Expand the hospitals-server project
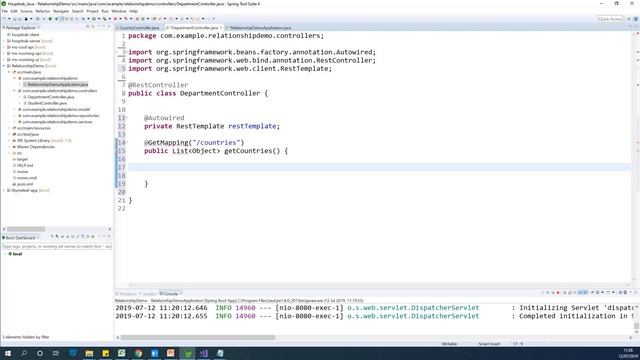This screenshot has height=360, width=640. point(4,41)
